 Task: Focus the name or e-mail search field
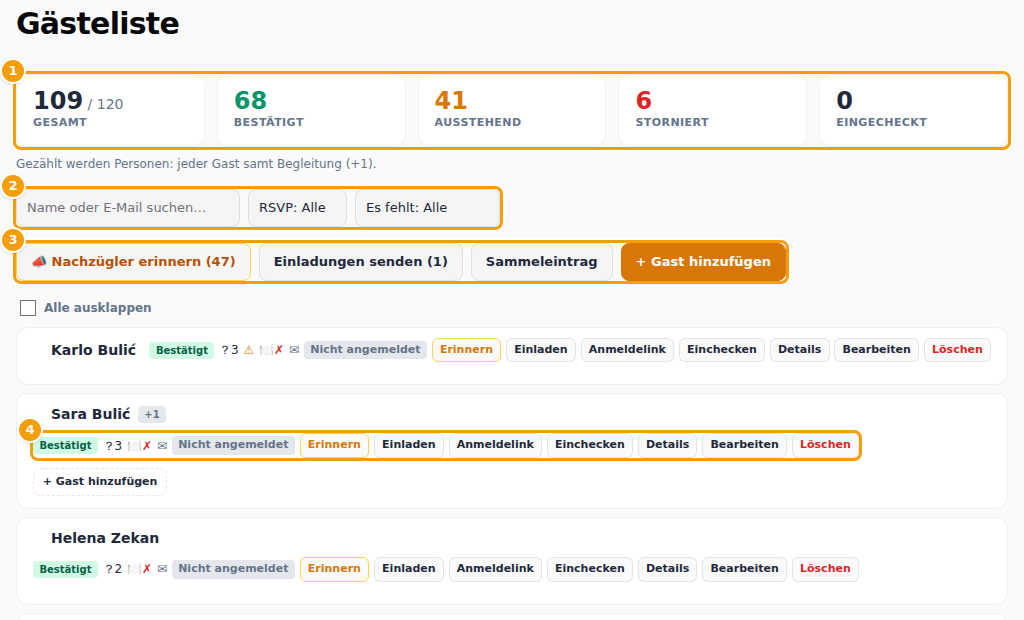[x=128, y=208]
